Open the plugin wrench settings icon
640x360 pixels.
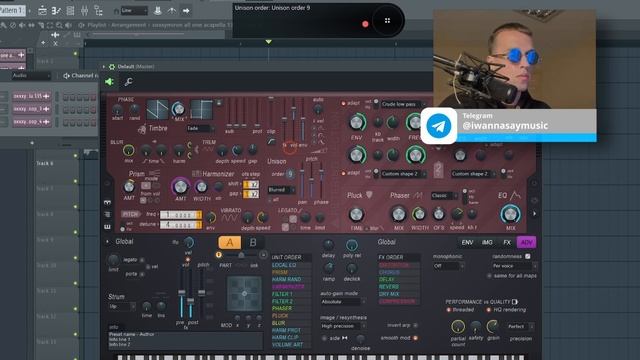pos(129,82)
